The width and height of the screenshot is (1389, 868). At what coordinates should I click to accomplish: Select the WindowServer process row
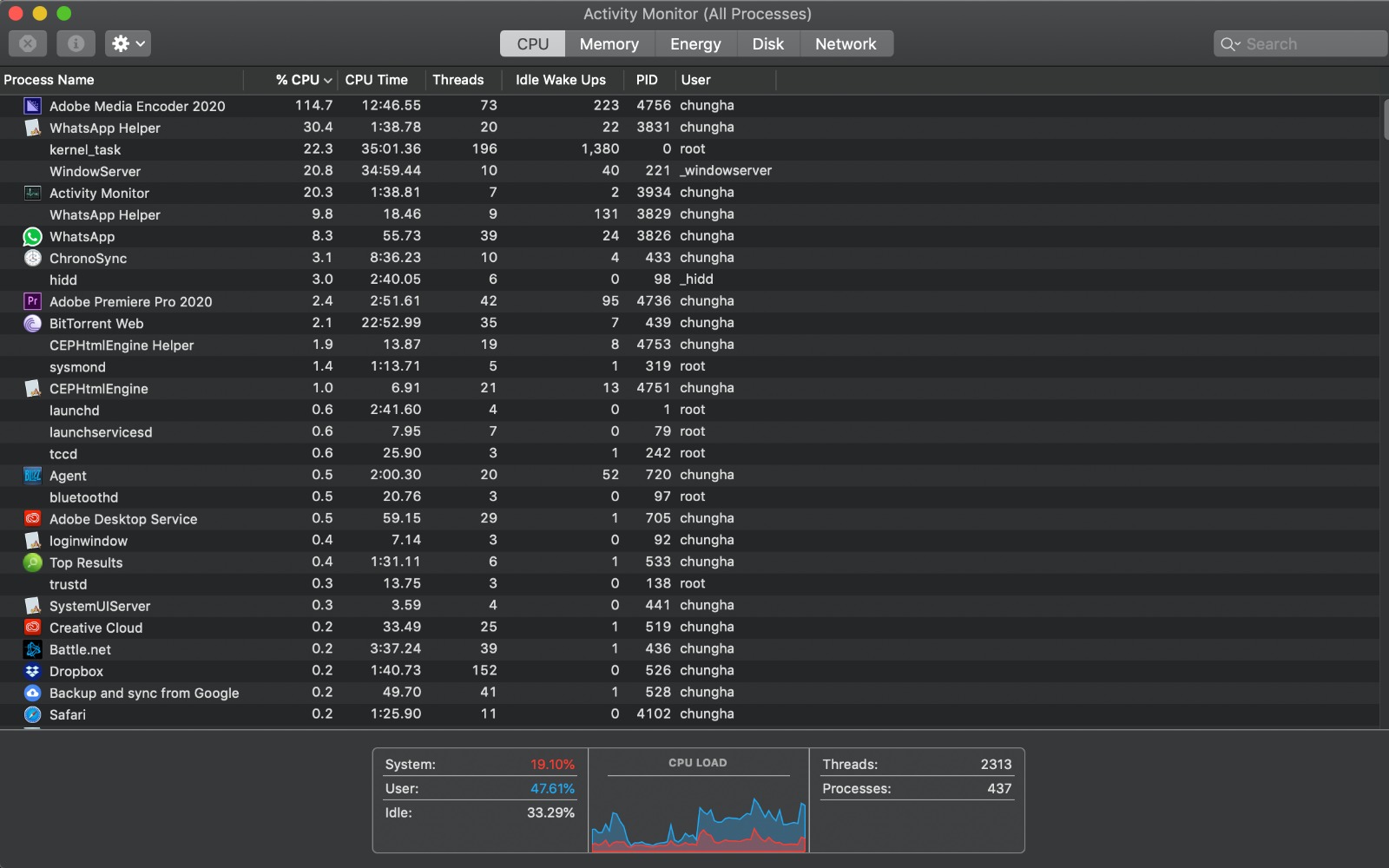coord(689,171)
